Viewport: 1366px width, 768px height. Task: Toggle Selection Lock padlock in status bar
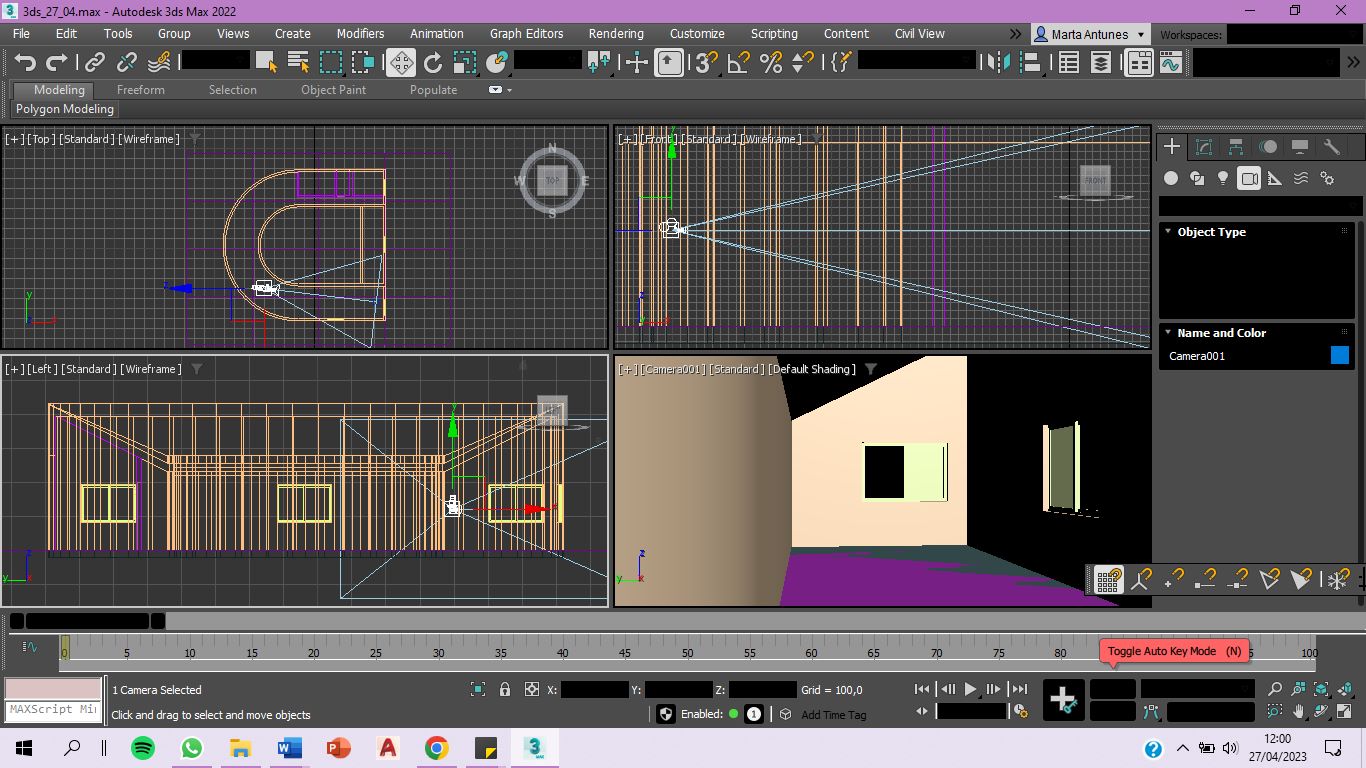[x=505, y=689]
